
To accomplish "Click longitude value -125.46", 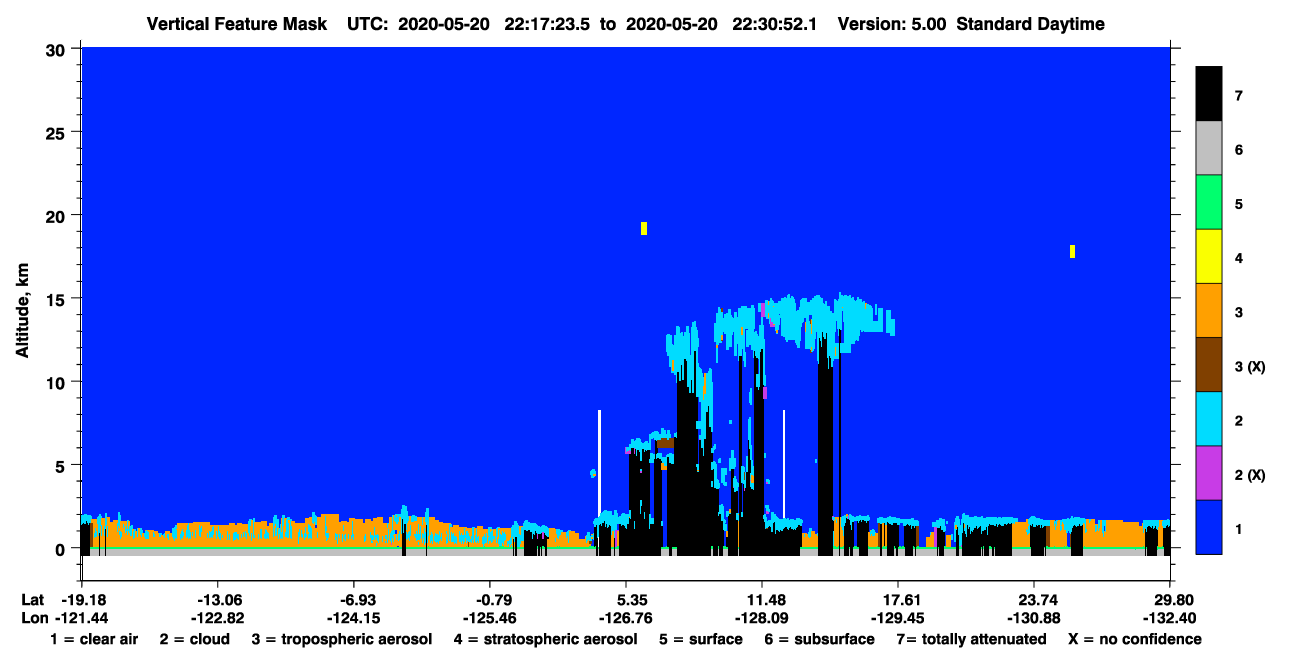I will pyautogui.click(x=489, y=617).
